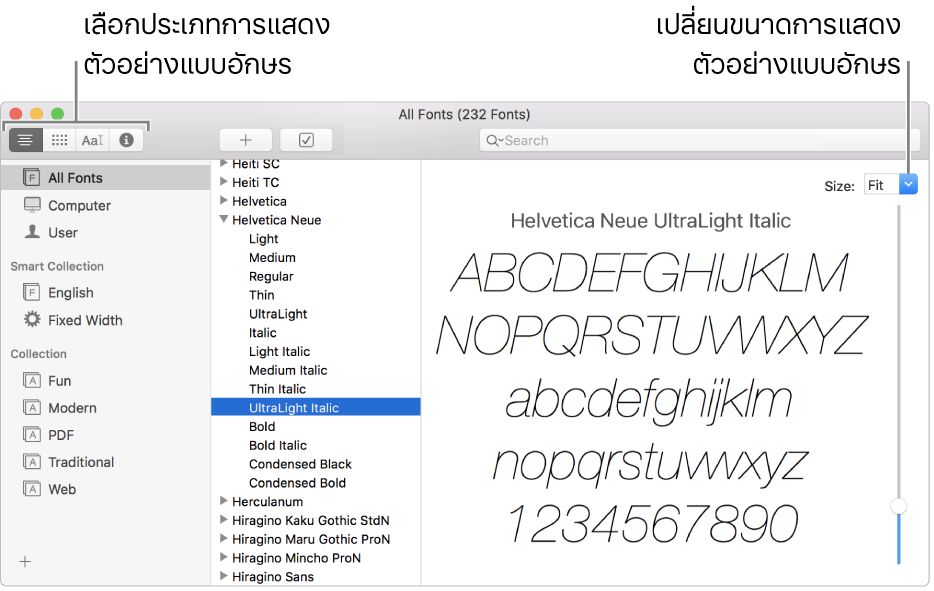Screen dimensions: 934x591
Task: Click the English collection icon
Action: coord(32,293)
